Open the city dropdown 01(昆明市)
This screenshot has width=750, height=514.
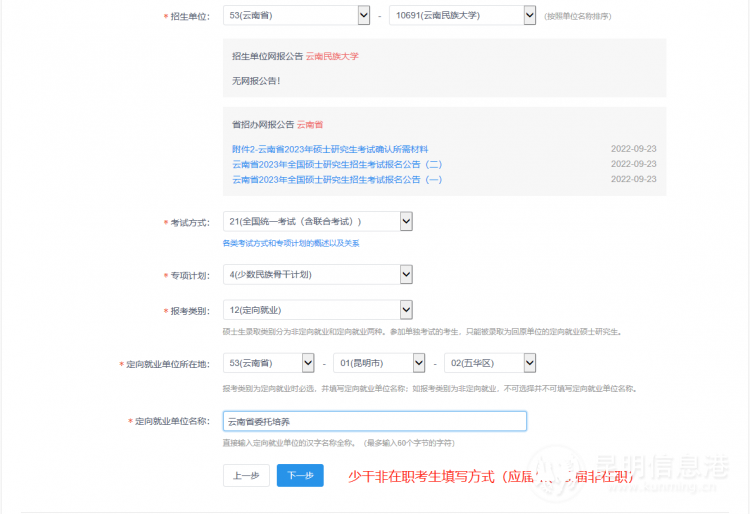coord(378,363)
